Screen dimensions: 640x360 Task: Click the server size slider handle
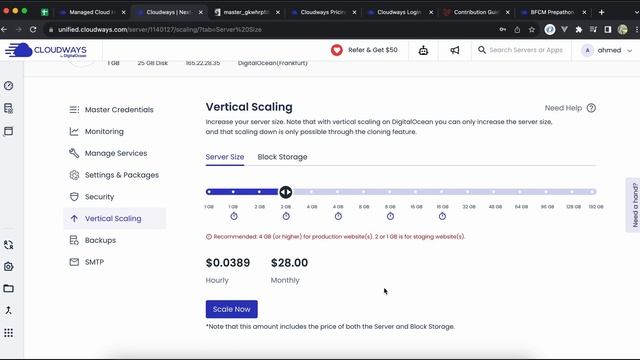pos(286,191)
